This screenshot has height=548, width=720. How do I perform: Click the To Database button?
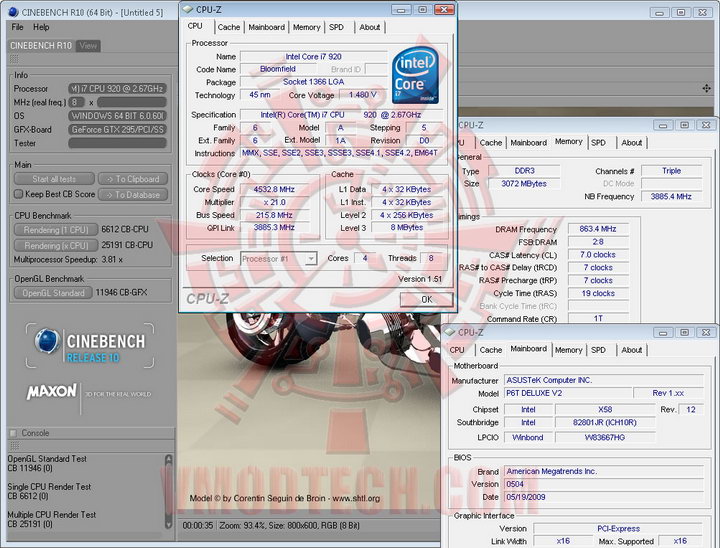[x=133, y=195]
